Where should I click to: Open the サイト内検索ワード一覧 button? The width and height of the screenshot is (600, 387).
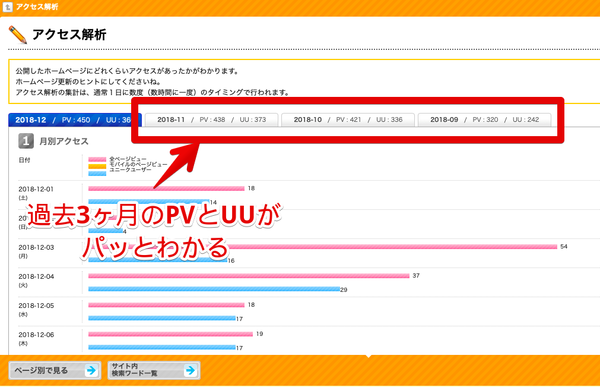[x=154, y=370]
